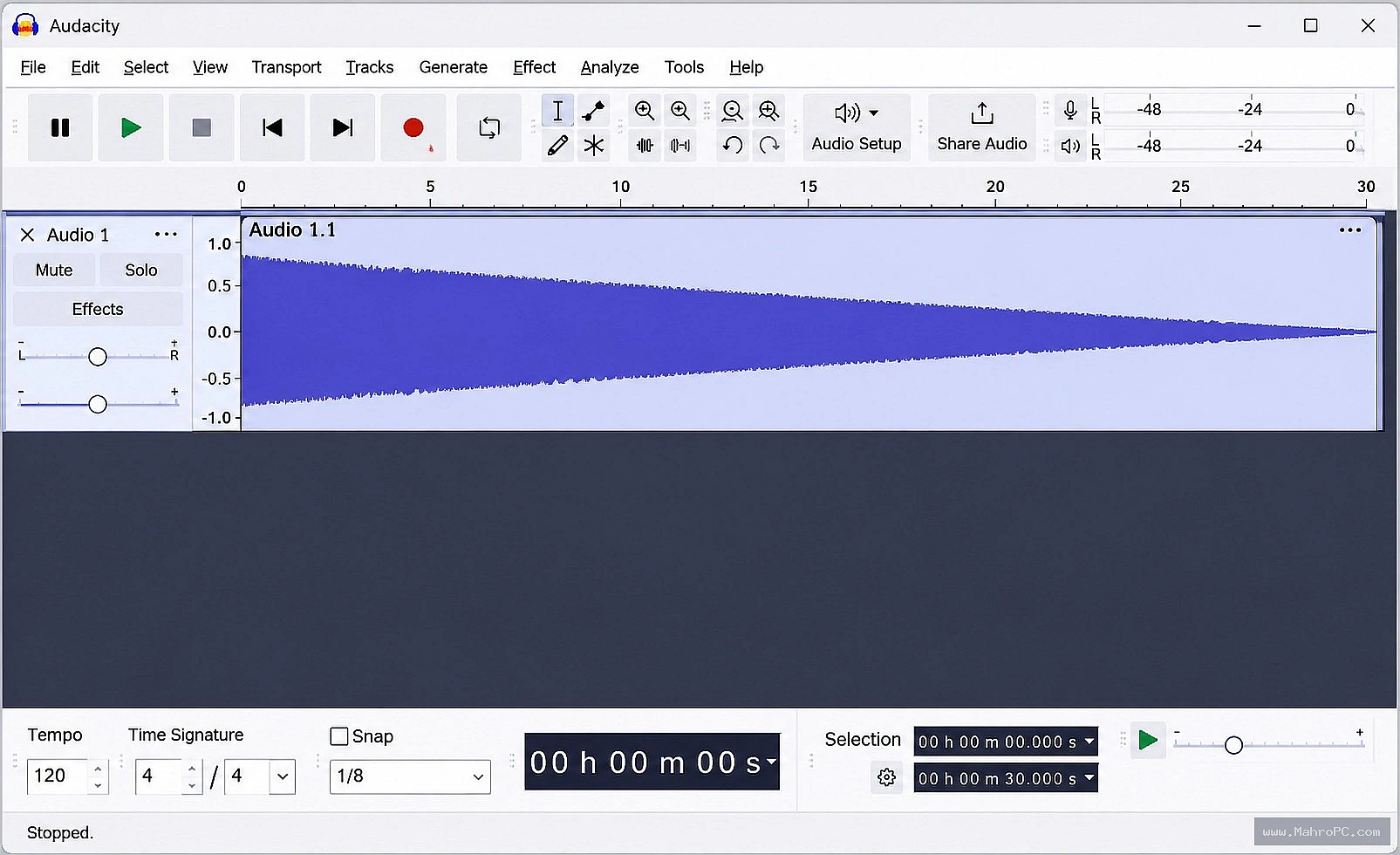Click time signature numerator field
The width and height of the screenshot is (1400, 855).
pos(160,776)
